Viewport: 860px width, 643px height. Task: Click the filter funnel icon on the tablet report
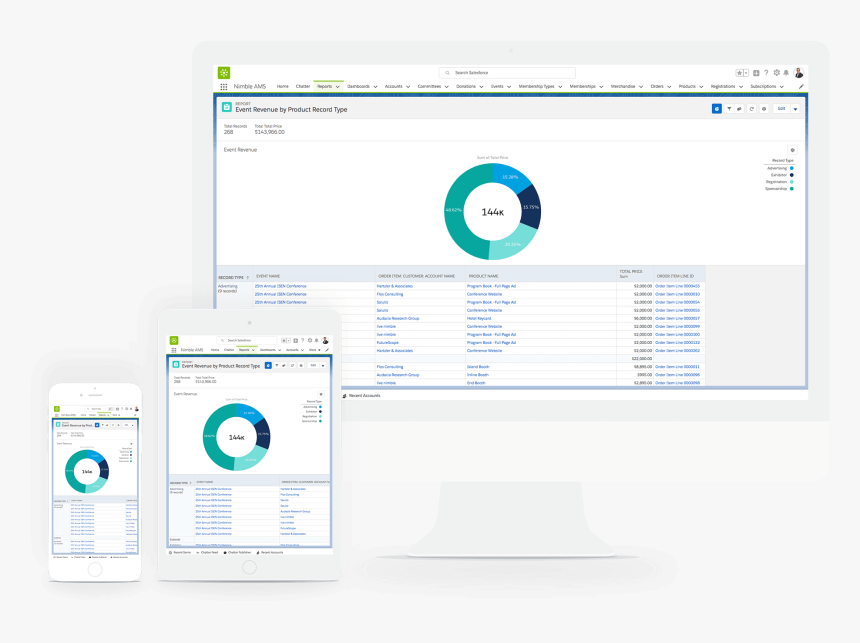[277, 365]
